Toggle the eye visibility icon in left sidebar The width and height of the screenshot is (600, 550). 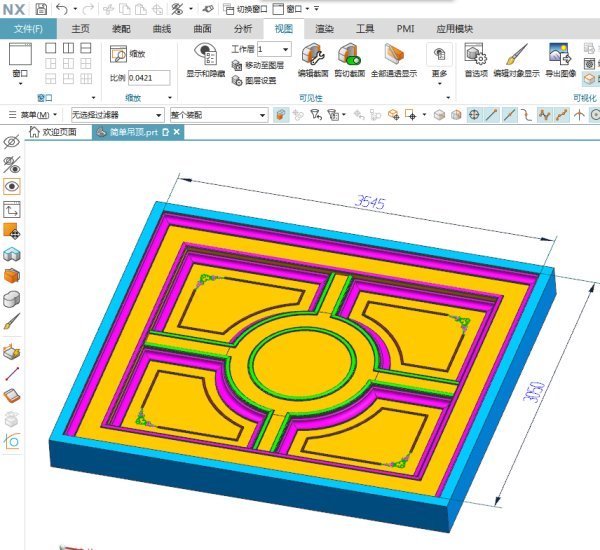click(12, 186)
